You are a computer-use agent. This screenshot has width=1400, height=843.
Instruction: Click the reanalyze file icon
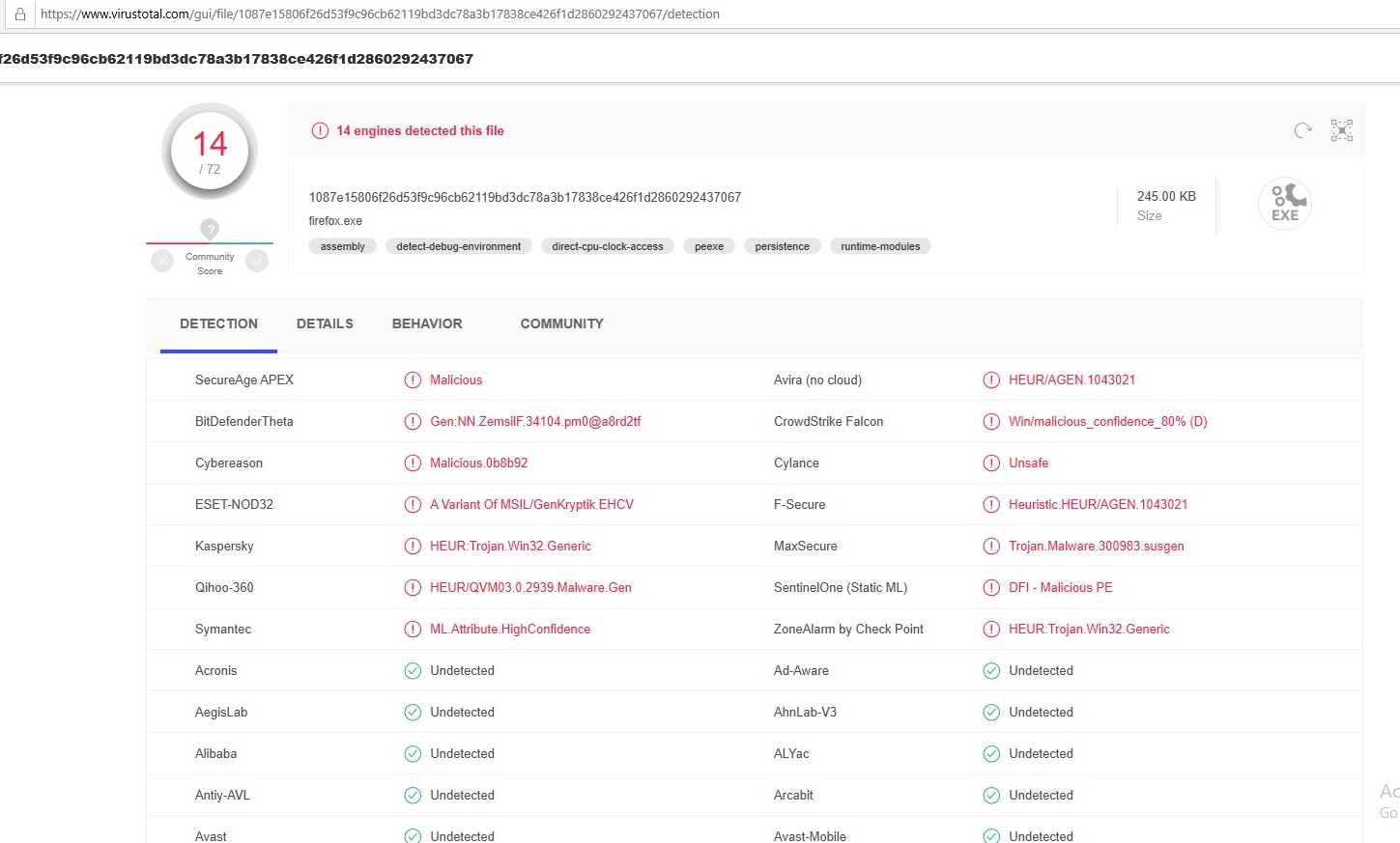[1301, 129]
